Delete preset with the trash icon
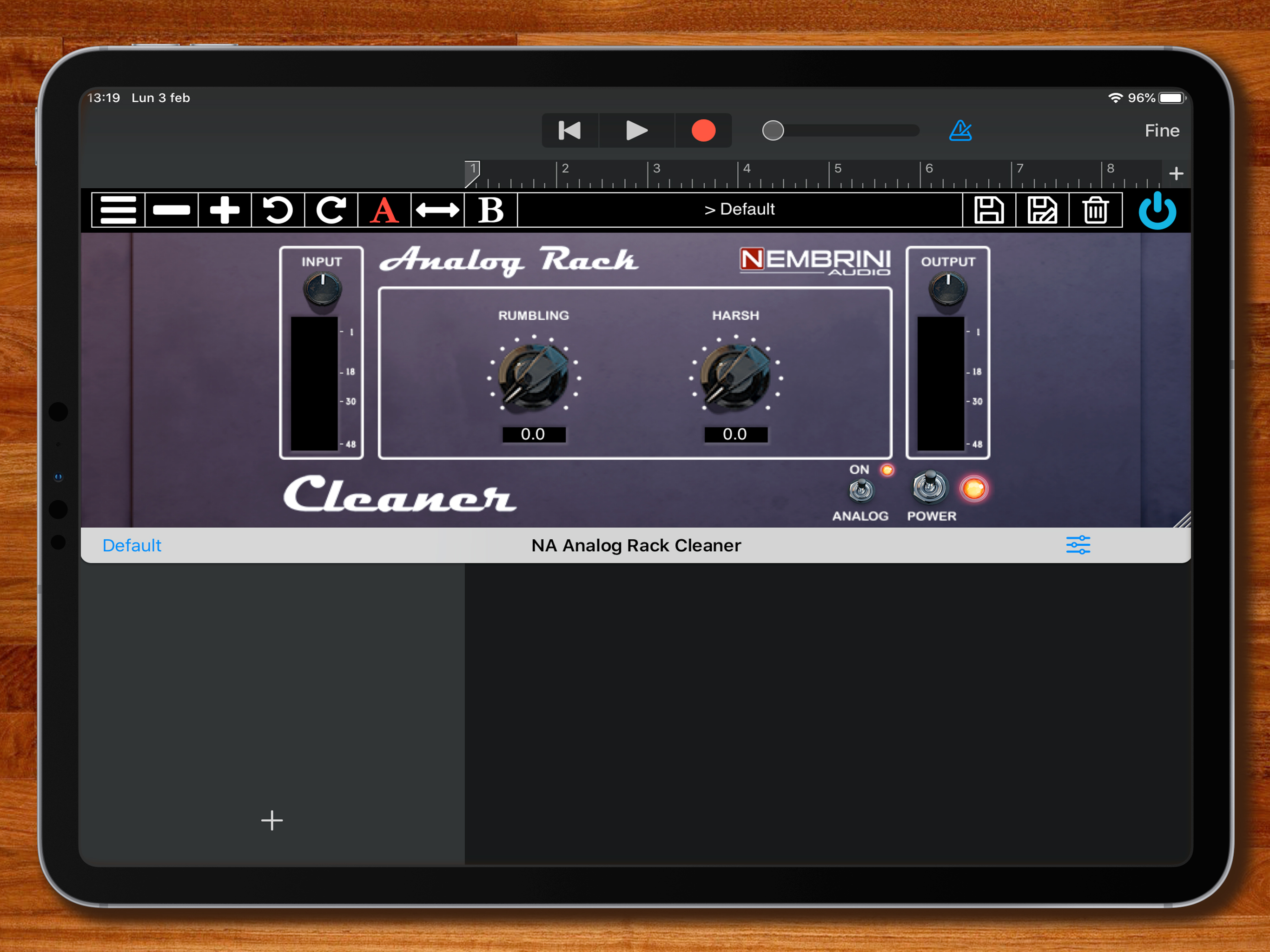The image size is (1270, 952). point(1096,210)
